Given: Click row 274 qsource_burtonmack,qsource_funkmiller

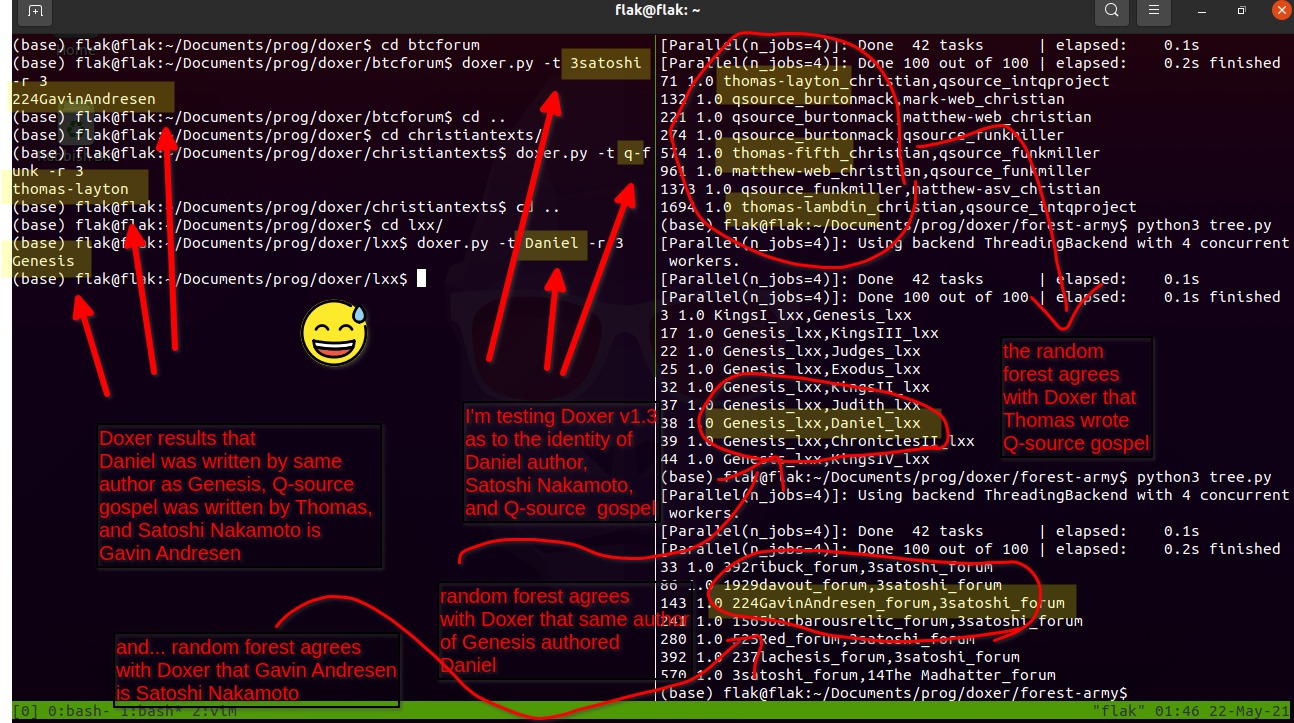Looking at the screenshot, I should 862,135.
